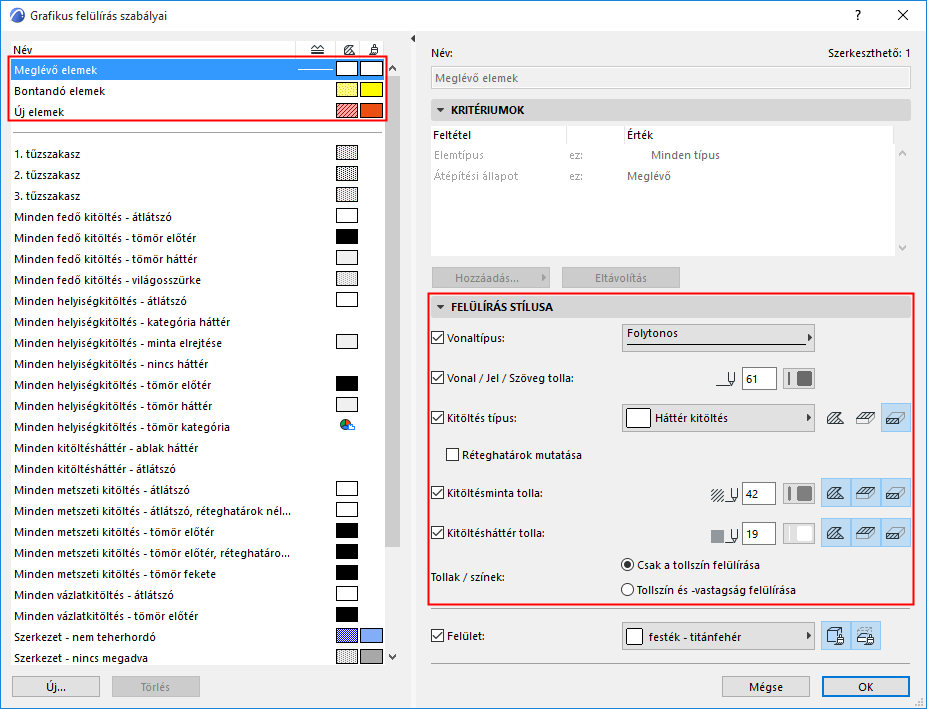Click the Új... button

click(56, 687)
